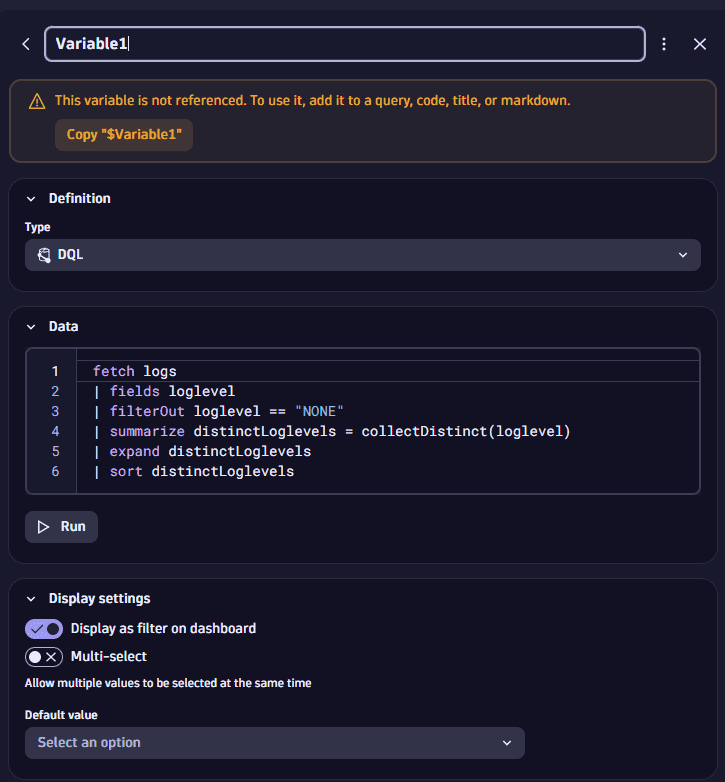Open the DQL type dropdown
Viewport: 725px width, 782px height.
coord(362,255)
